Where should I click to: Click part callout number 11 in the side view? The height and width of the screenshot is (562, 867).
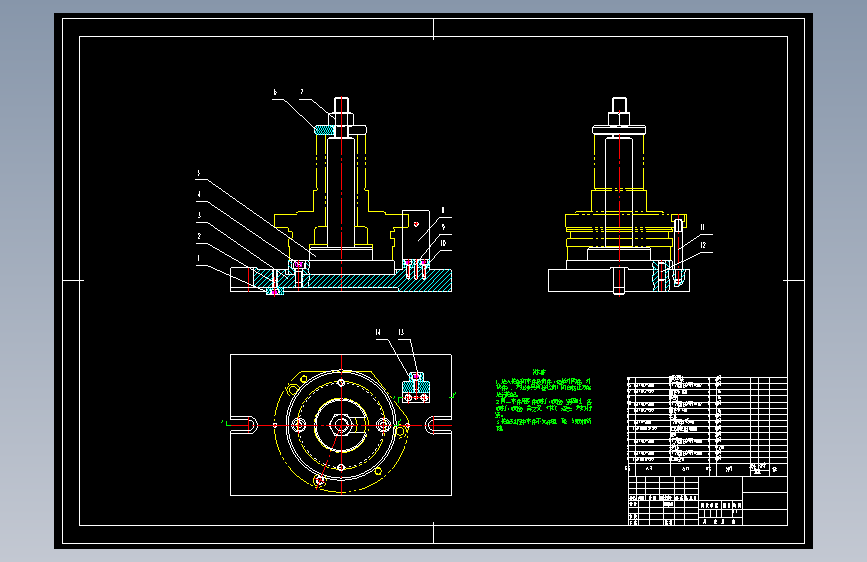703,227
